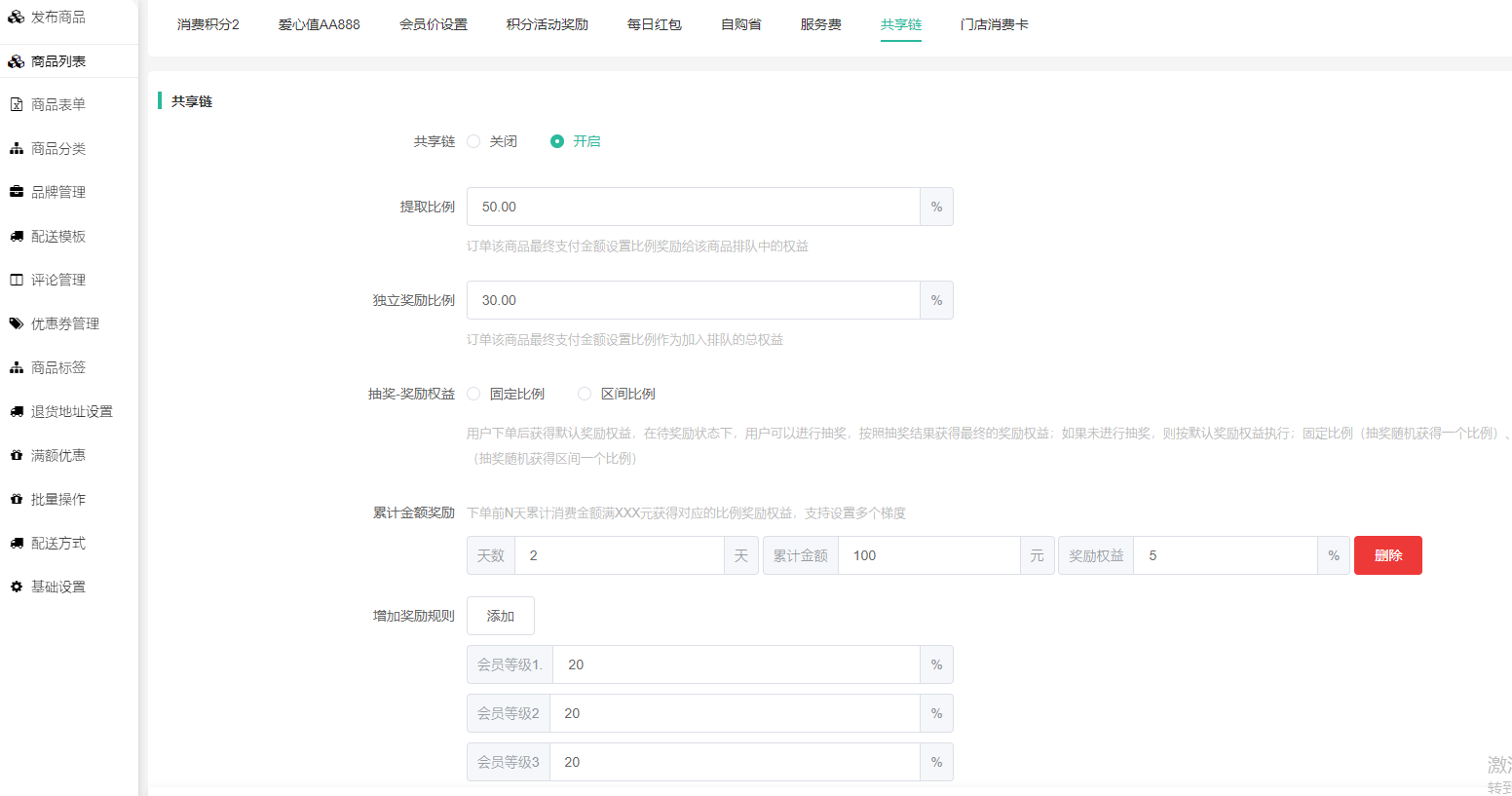Select 固定比例 reward option
1512x796 pixels.
[x=473, y=394]
